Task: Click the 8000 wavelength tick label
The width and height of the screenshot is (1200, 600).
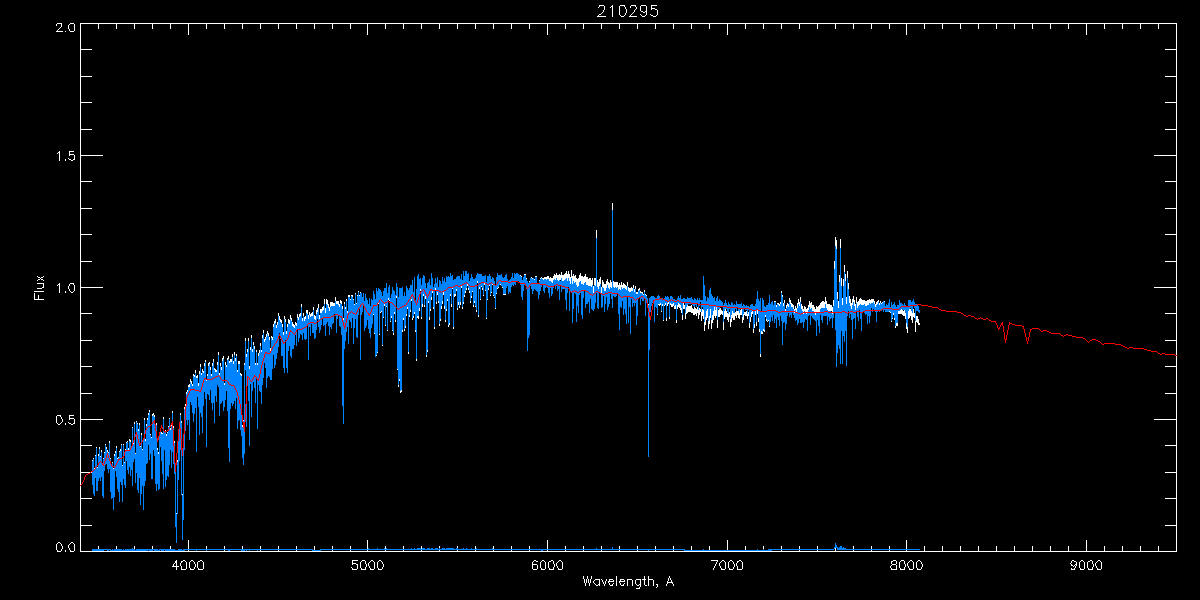Action: click(907, 565)
